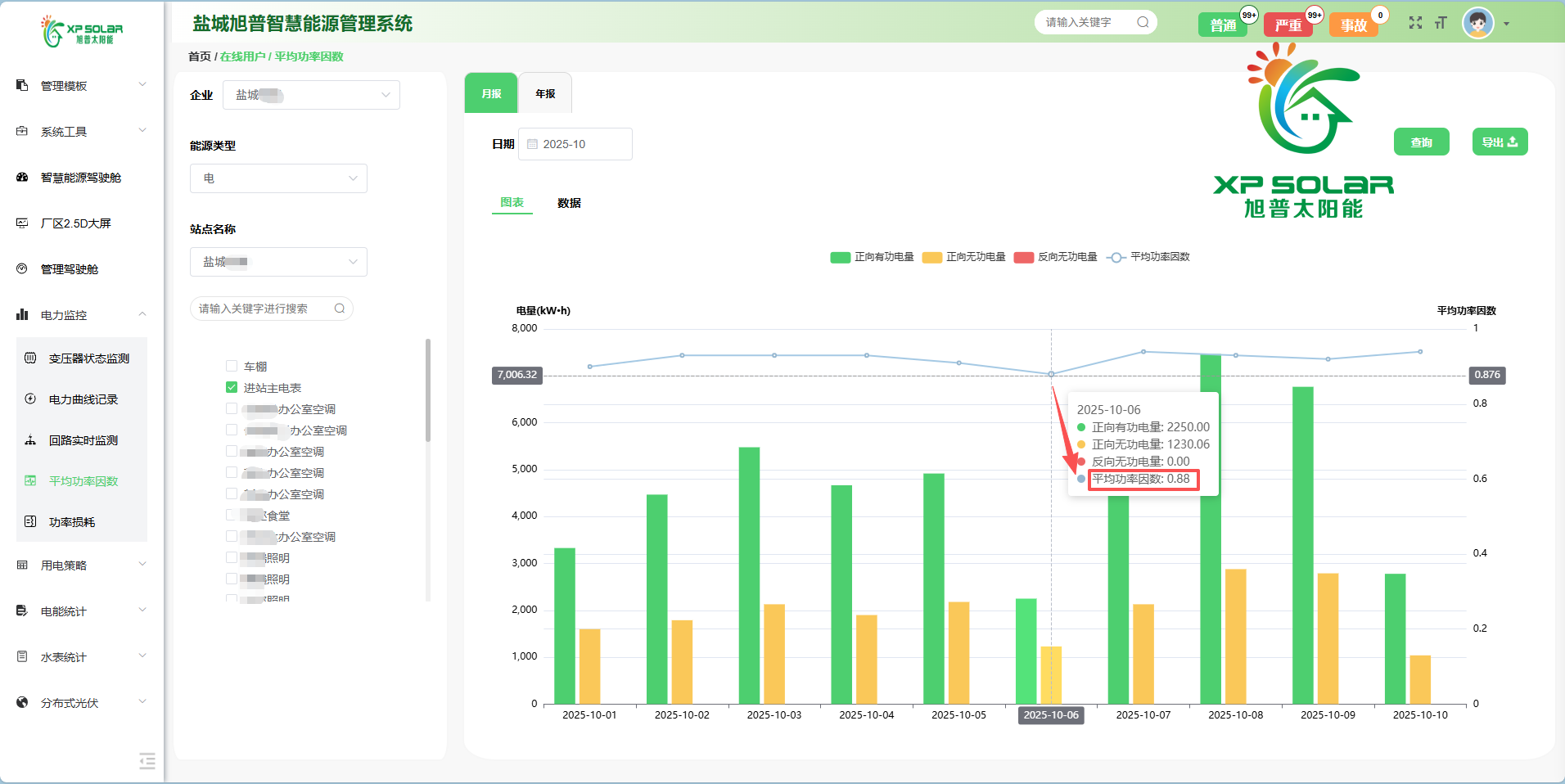This screenshot has width=1565, height=784.
Task: Click the search magnifier icon in header
Action: [1143, 22]
